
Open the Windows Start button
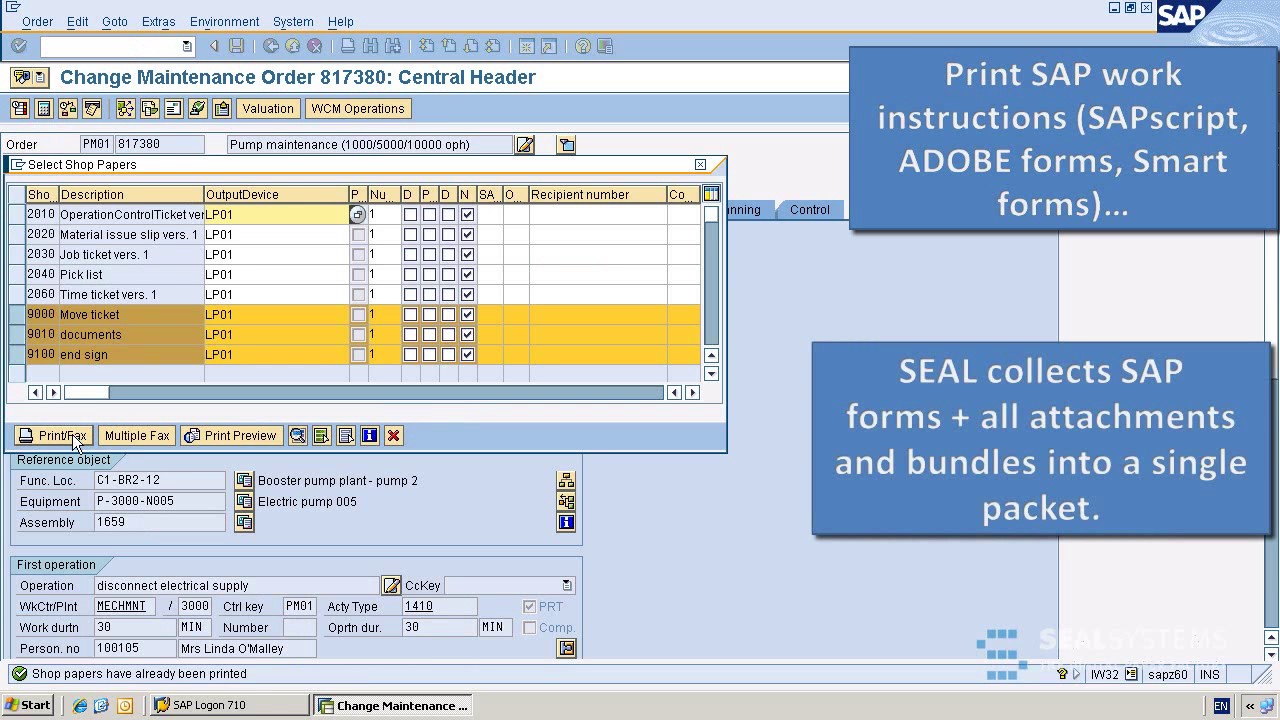[27, 705]
